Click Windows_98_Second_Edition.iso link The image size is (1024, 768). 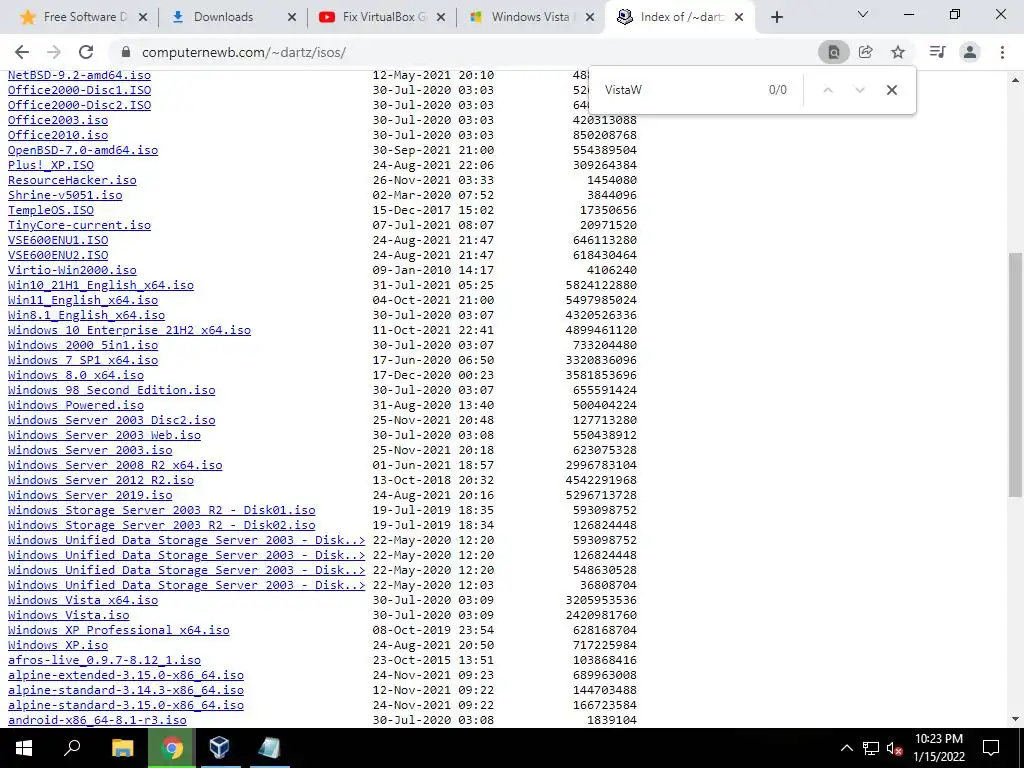112,391
